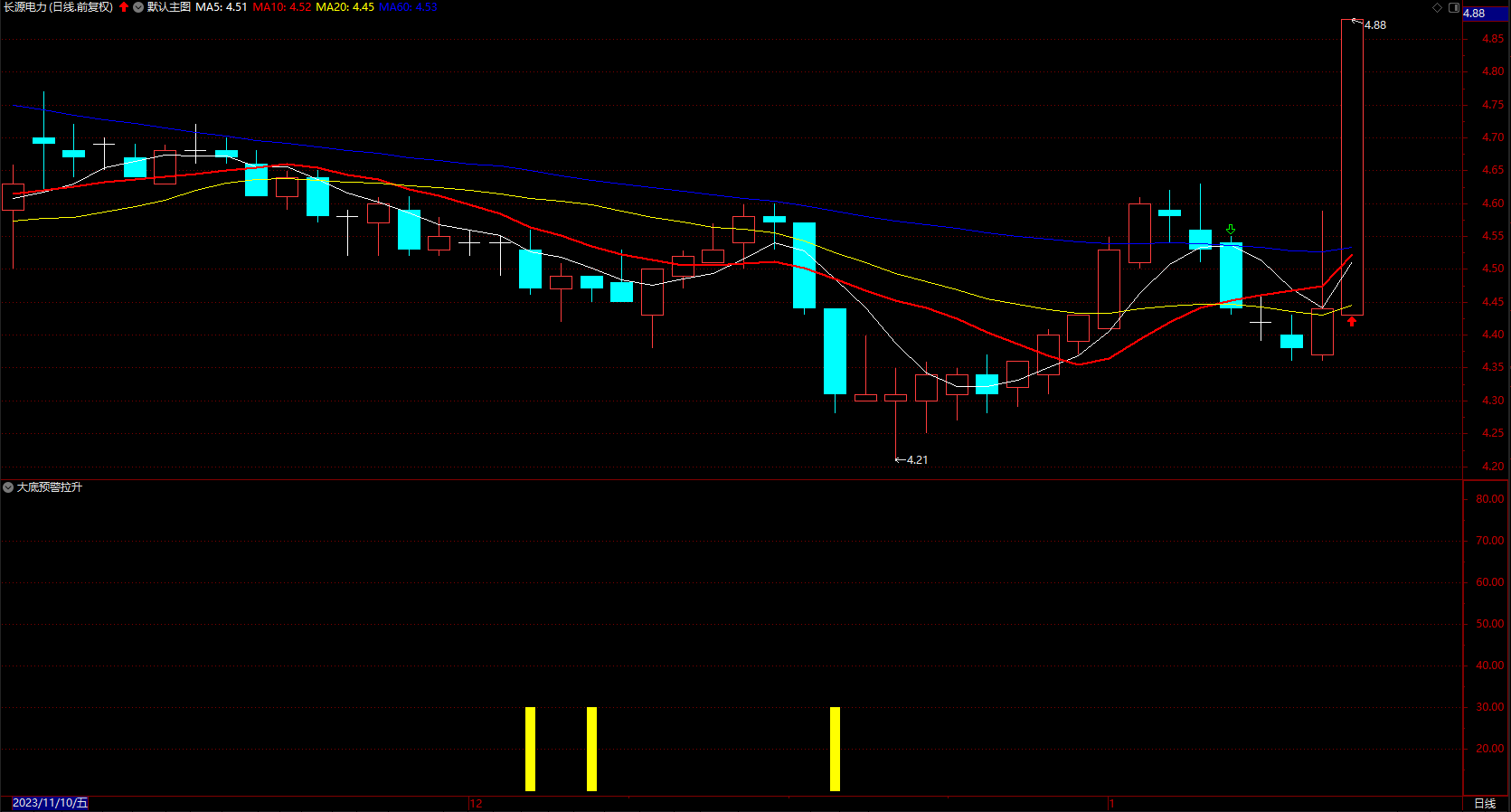Click the third yellow signal bar
This screenshot has height=812, width=1511.
[835, 749]
